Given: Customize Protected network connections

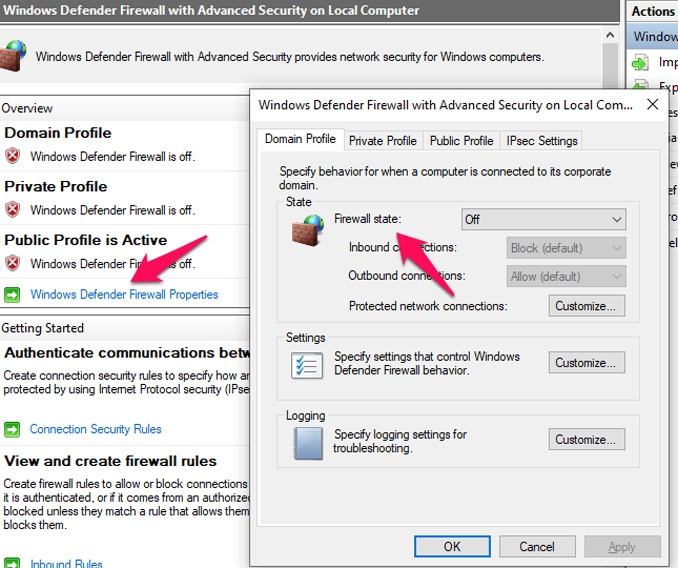Looking at the screenshot, I should click(587, 306).
